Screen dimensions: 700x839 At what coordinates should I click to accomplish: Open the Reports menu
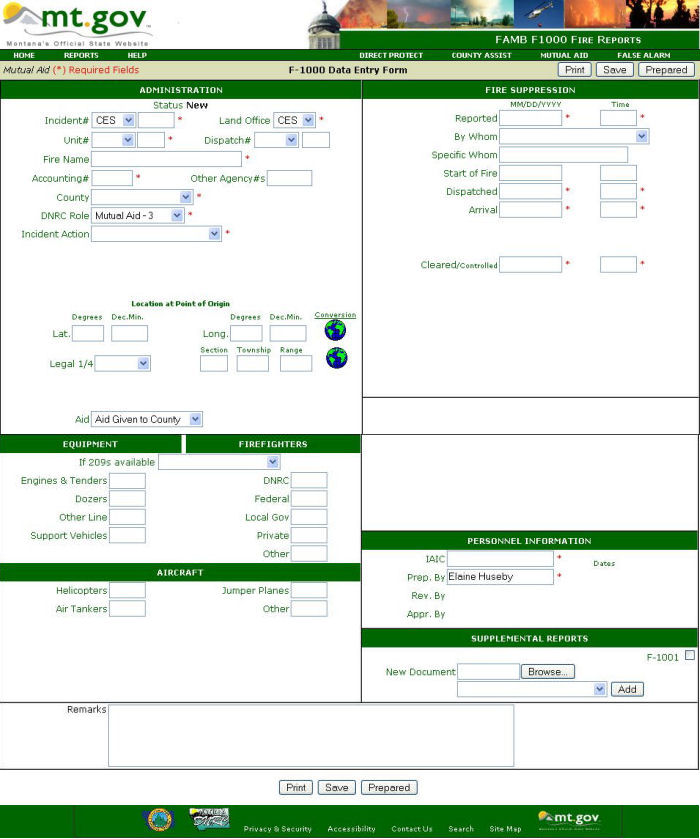pyautogui.click(x=81, y=55)
